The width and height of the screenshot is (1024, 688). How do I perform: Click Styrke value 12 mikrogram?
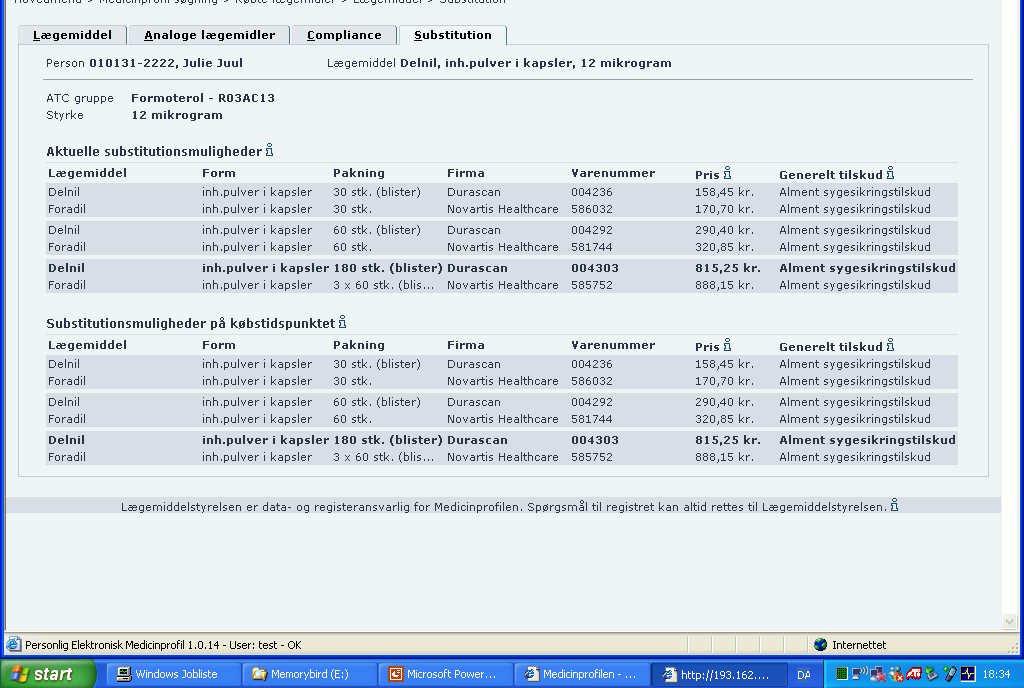pos(177,115)
